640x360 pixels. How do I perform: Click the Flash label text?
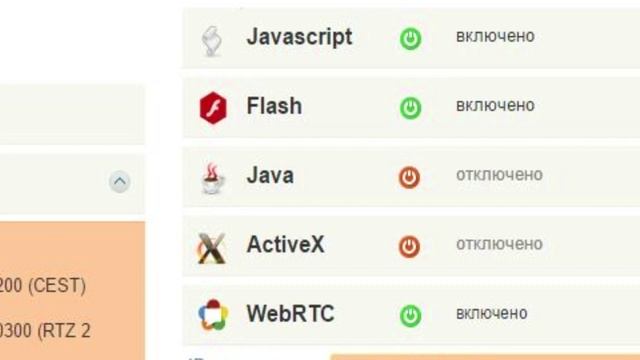[274, 106]
